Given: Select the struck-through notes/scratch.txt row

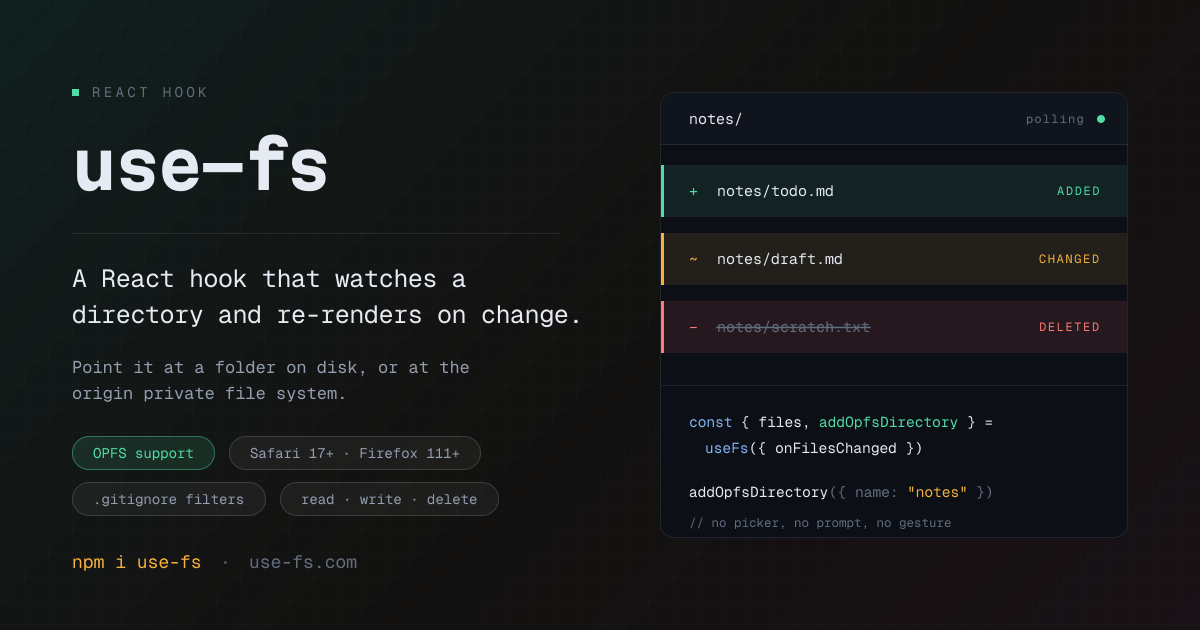Looking at the screenshot, I should click(894, 327).
